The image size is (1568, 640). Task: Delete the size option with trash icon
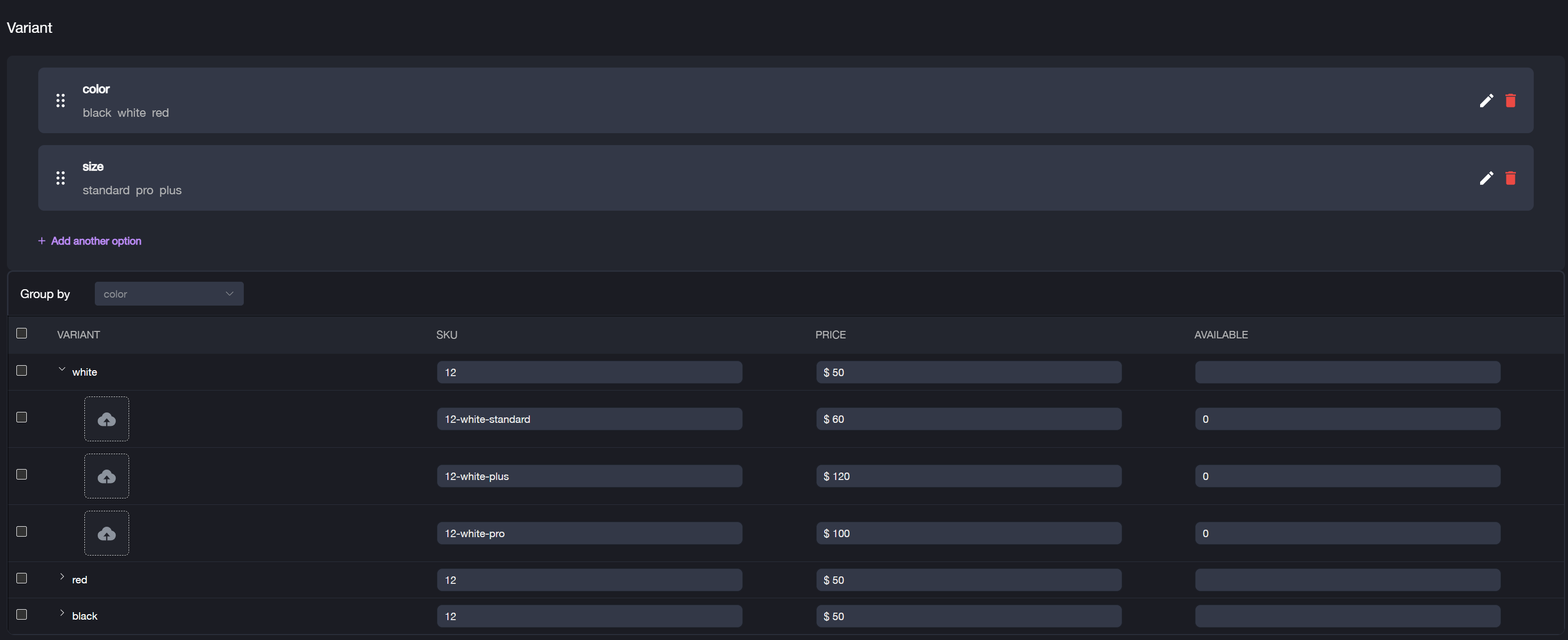[1510, 178]
